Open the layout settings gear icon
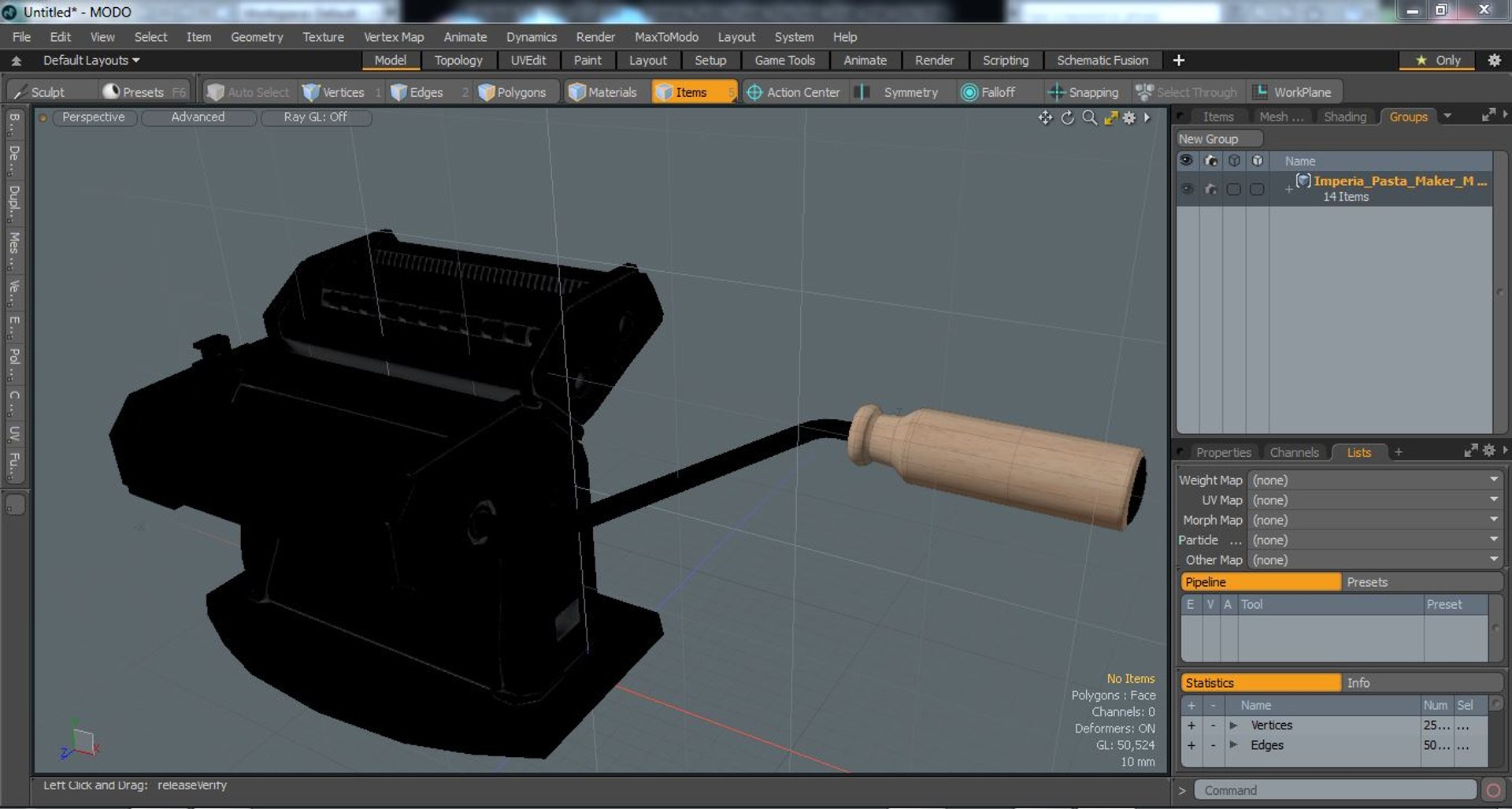This screenshot has width=1512, height=809. point(1494,61)
